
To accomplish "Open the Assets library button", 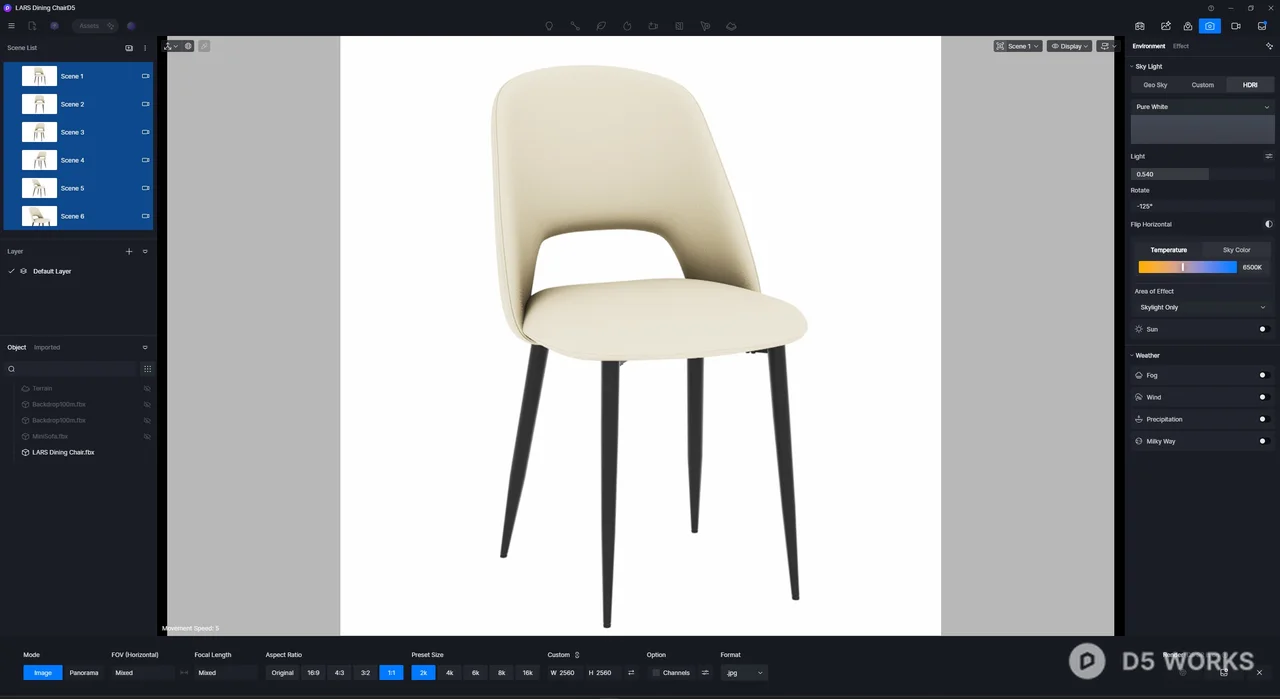I will coord(96,26).
